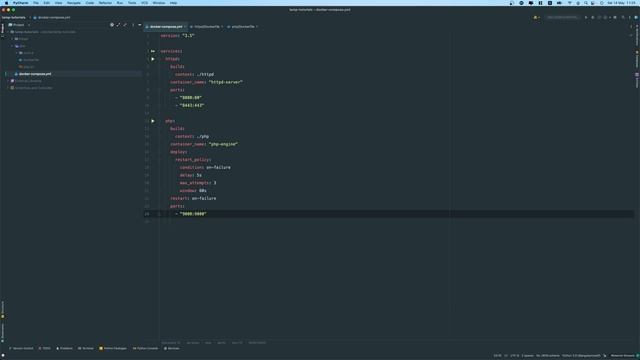The image size is (640, 360).
Task: Switch to httpd/Dockerfile editor tab
Action: [x=207, y=27]
